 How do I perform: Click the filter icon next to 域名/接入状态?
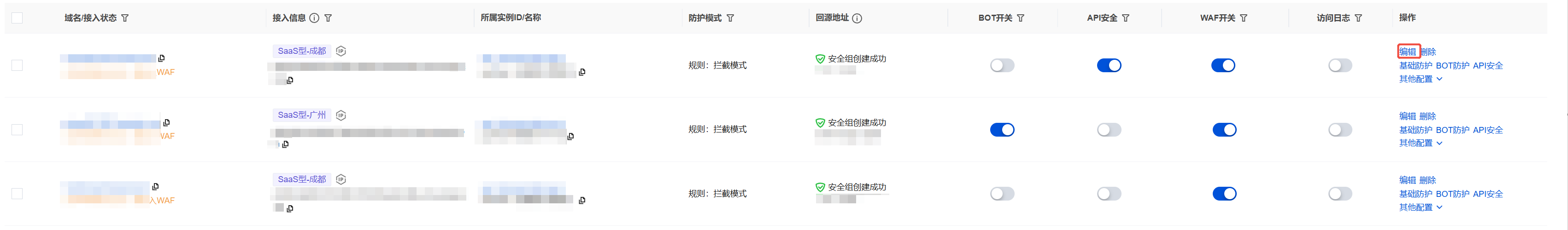point(125,18)
